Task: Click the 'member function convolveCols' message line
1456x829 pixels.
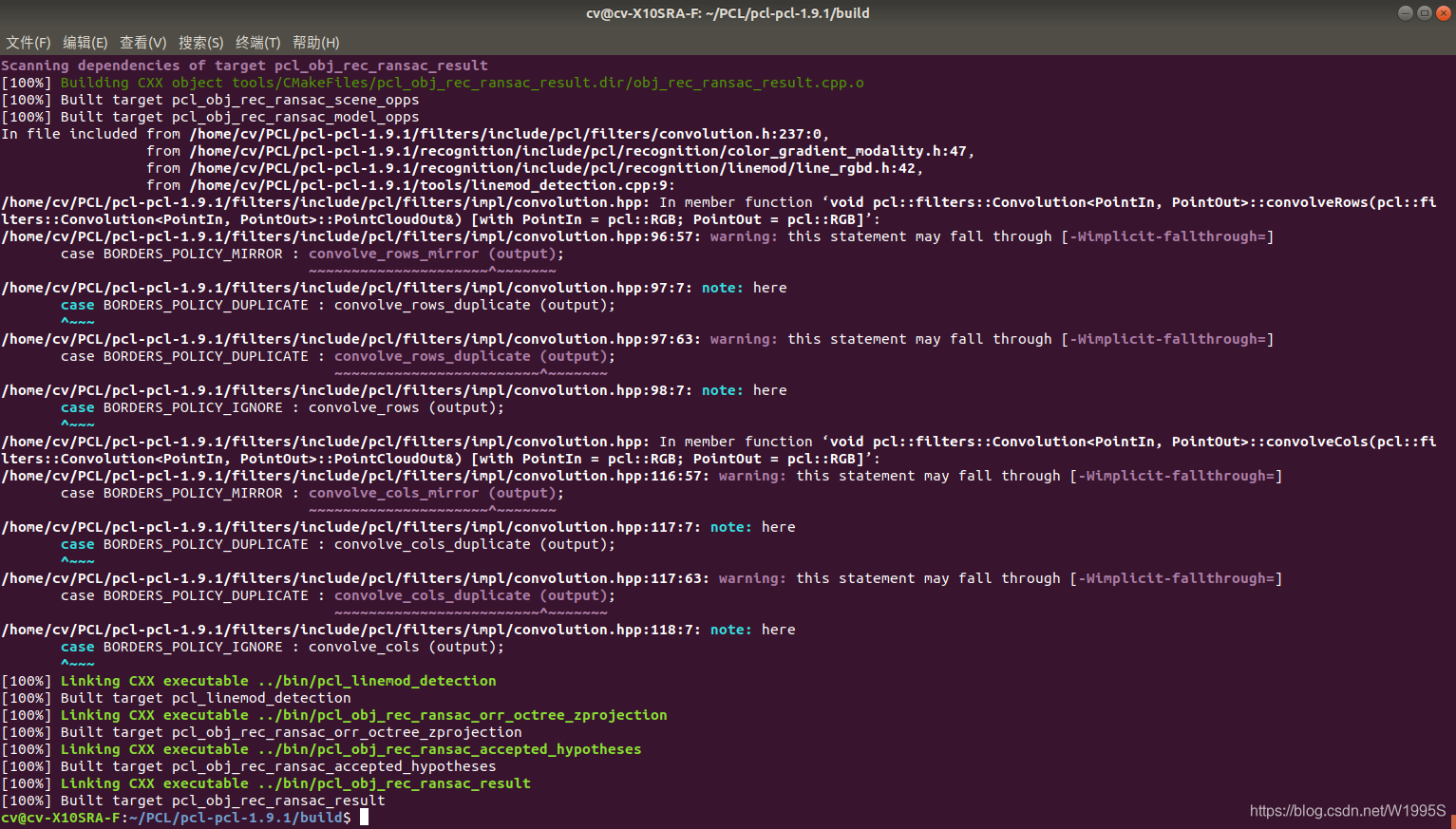Action: (x=719, y=450)
